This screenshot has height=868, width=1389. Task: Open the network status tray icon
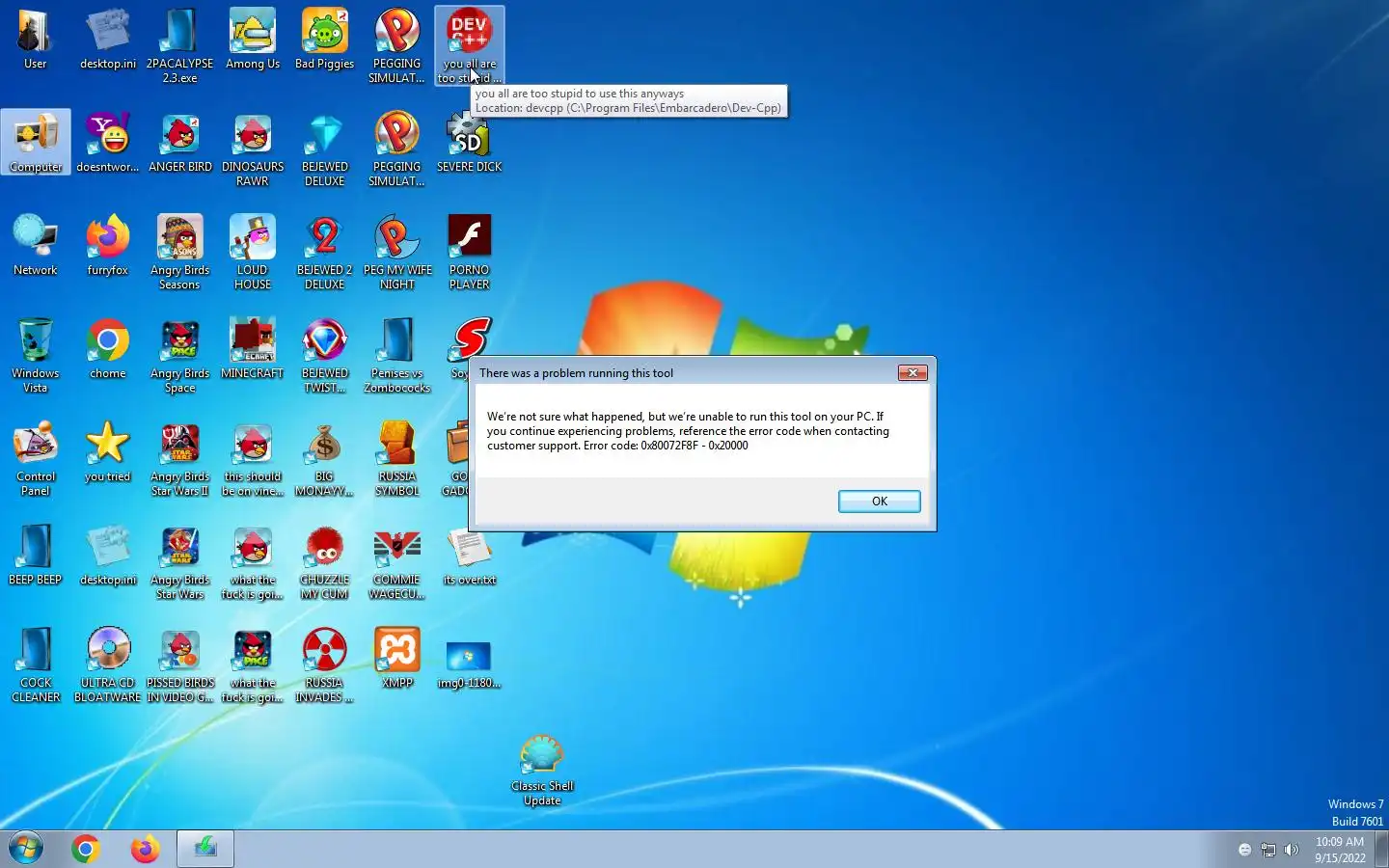[x=1268, y=850]
